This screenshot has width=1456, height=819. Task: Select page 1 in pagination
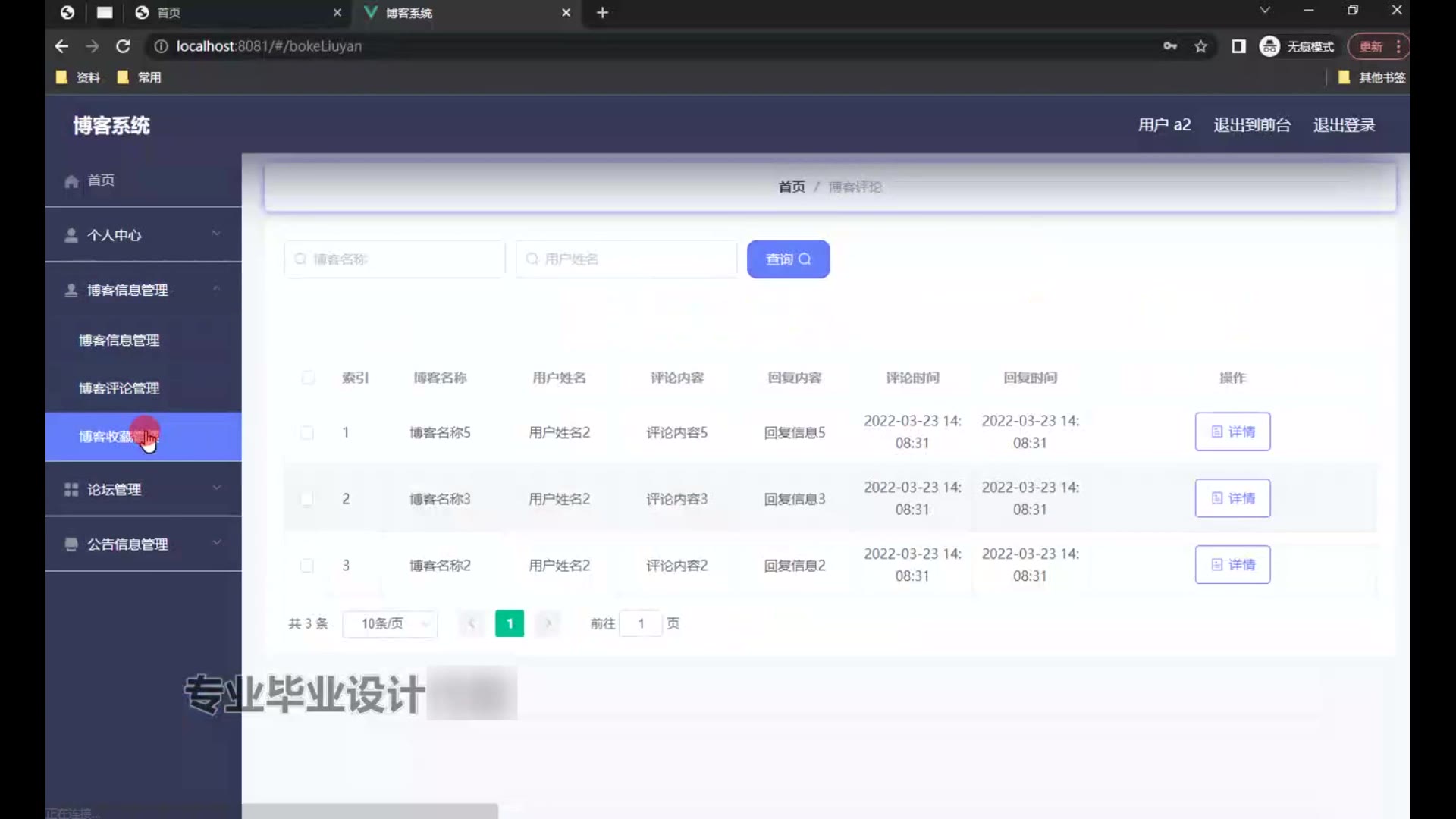[510, 623]
